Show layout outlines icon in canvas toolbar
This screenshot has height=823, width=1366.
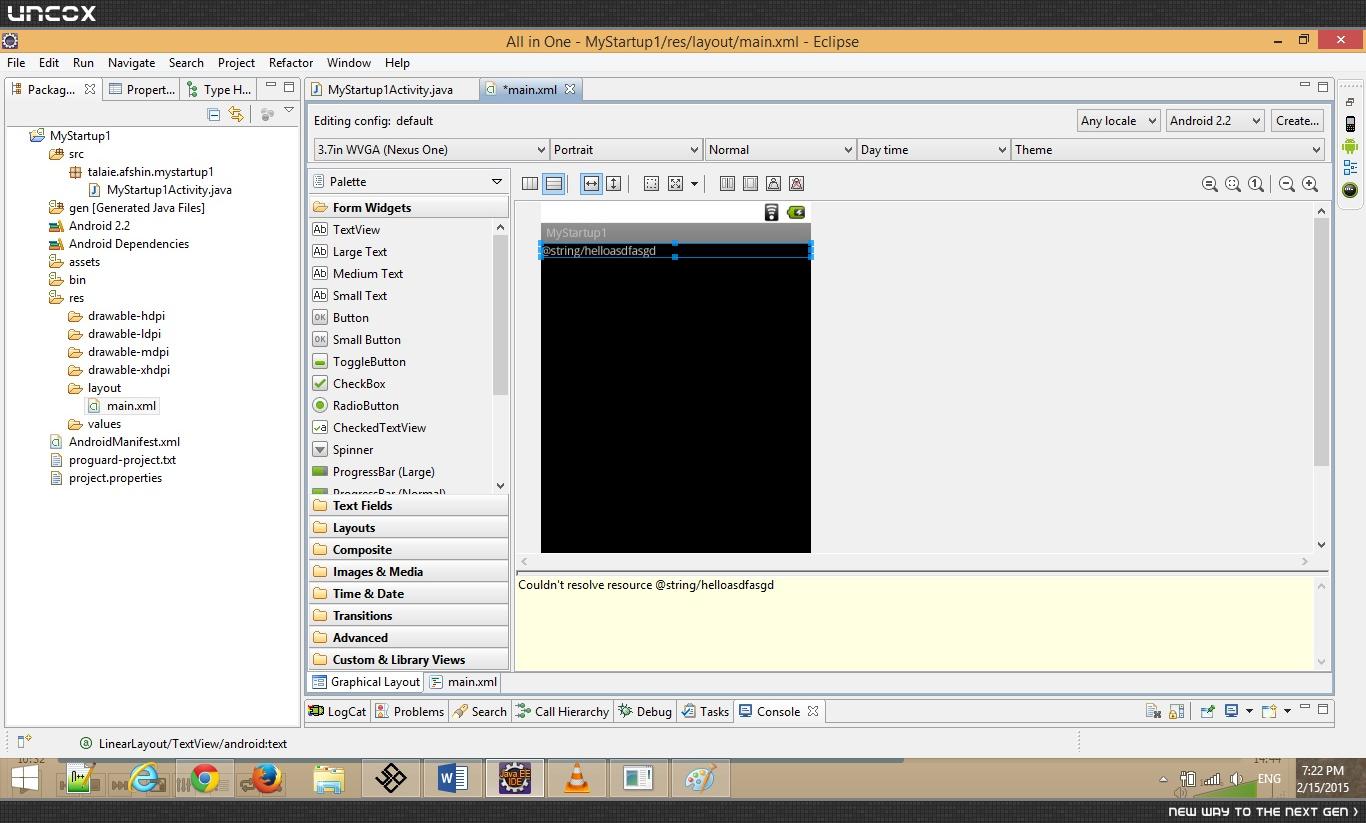(651, 184)
